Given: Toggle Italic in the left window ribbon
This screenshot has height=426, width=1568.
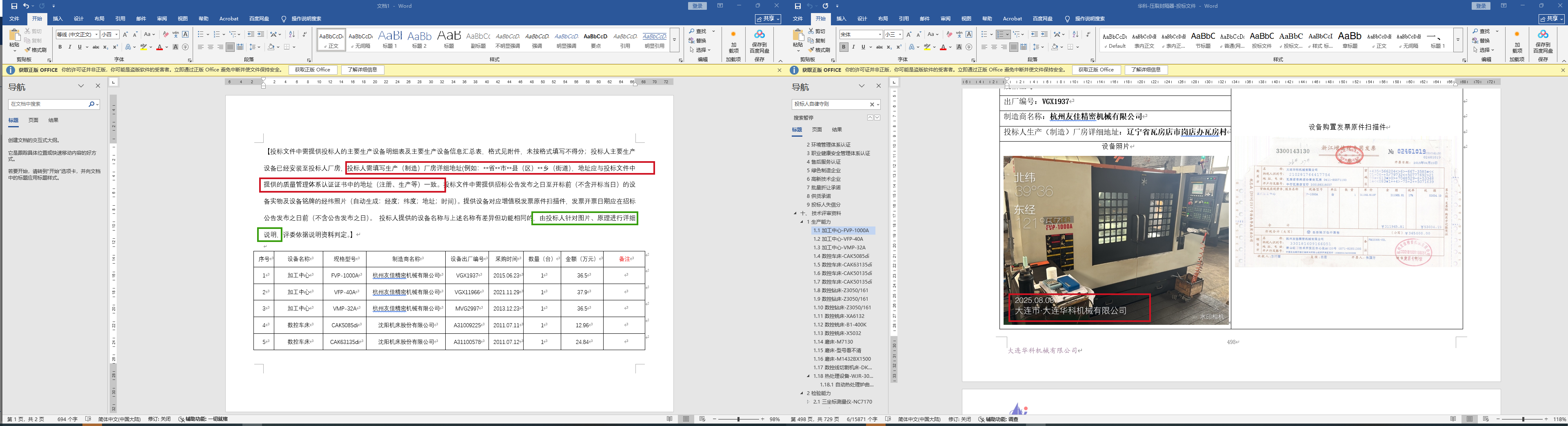Looking at the screenshot, I should pos(69,47).
